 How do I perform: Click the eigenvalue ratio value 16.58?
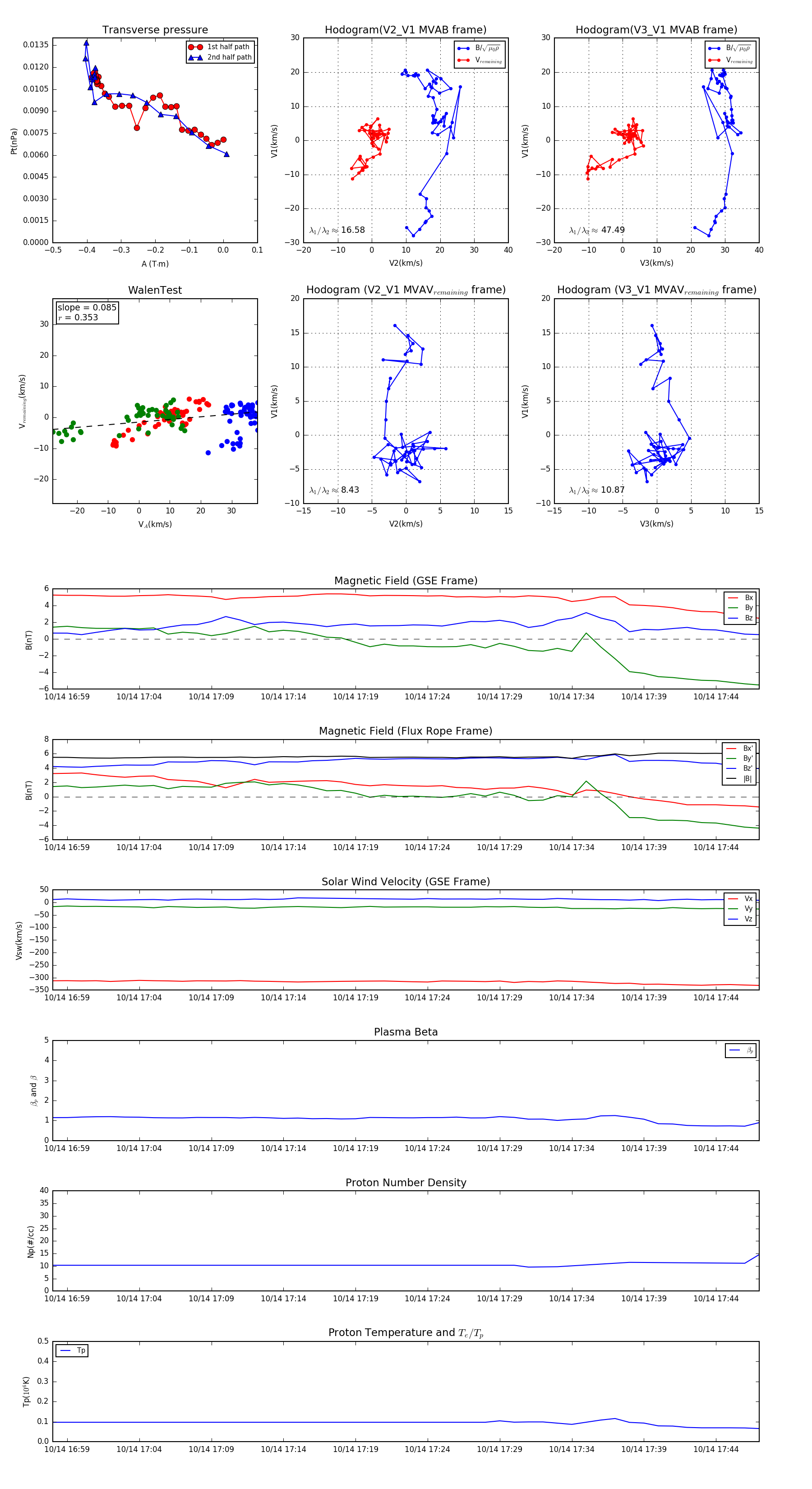[x=352, y=230]
